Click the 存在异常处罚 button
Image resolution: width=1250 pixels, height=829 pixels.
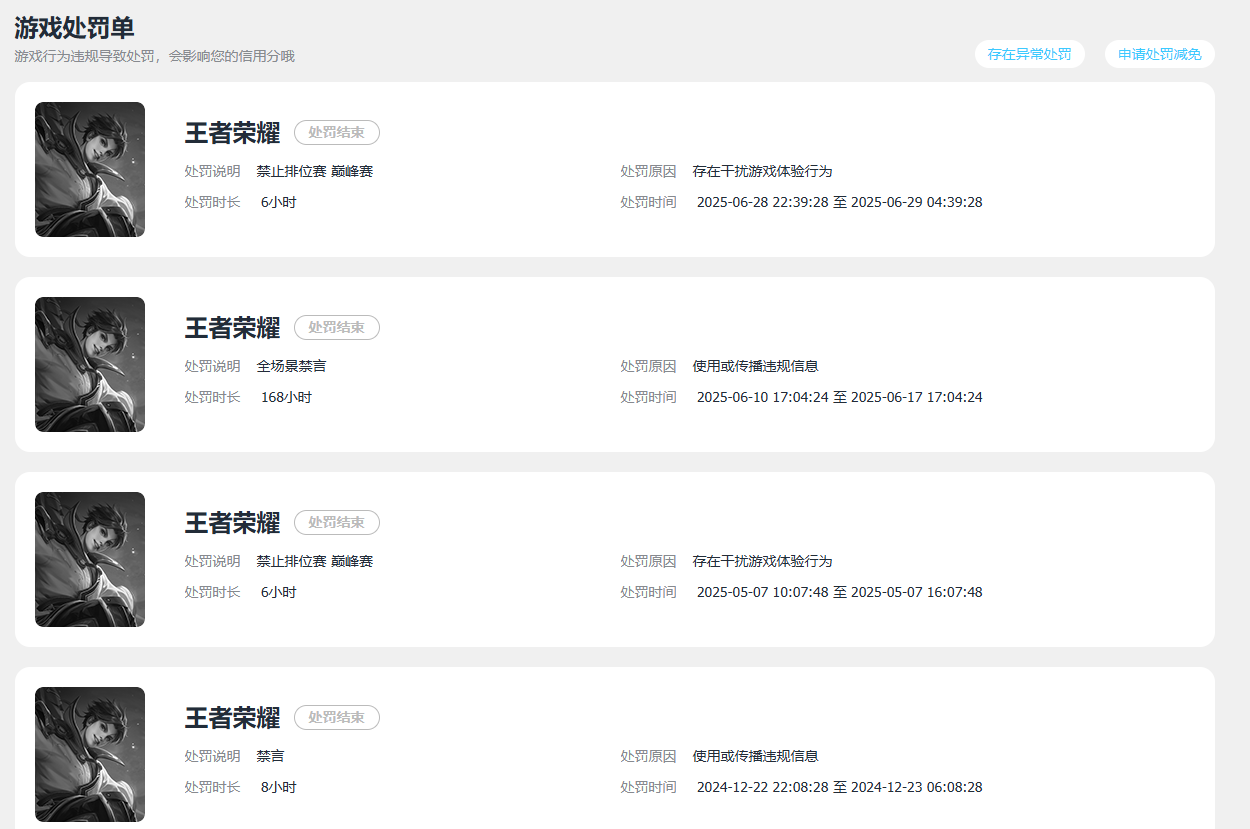click(1029, 54)
